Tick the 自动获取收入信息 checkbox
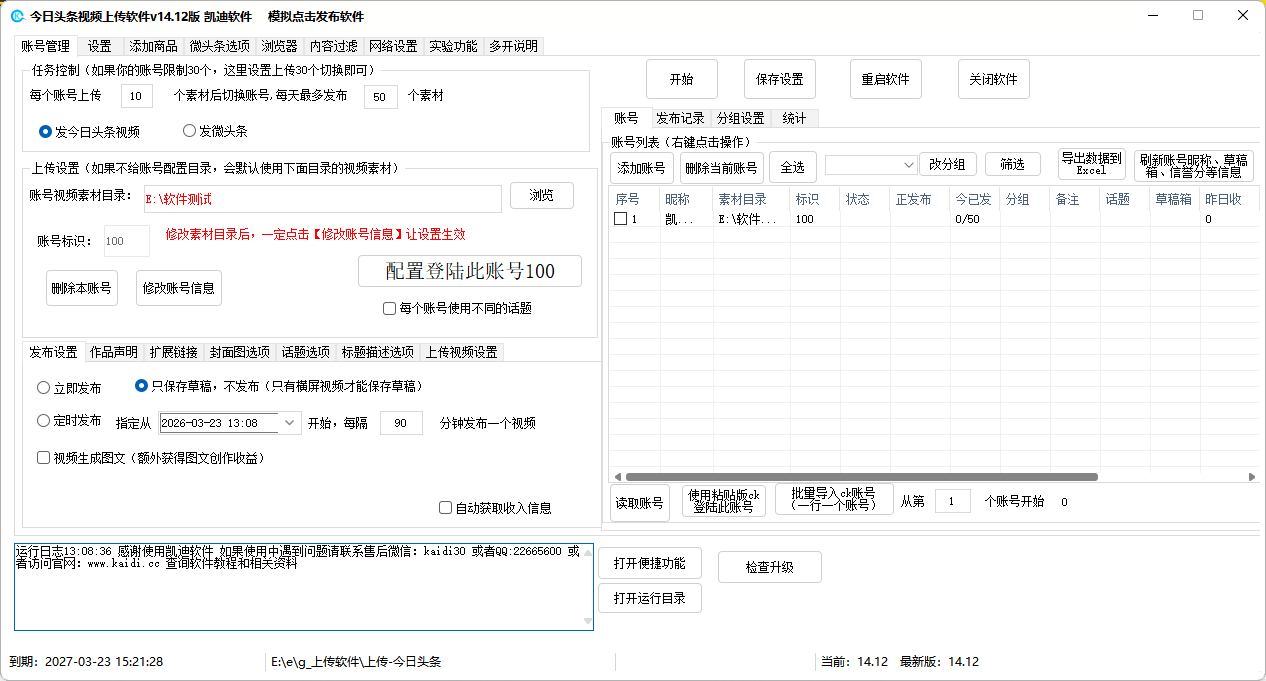 tap(446, 508)
